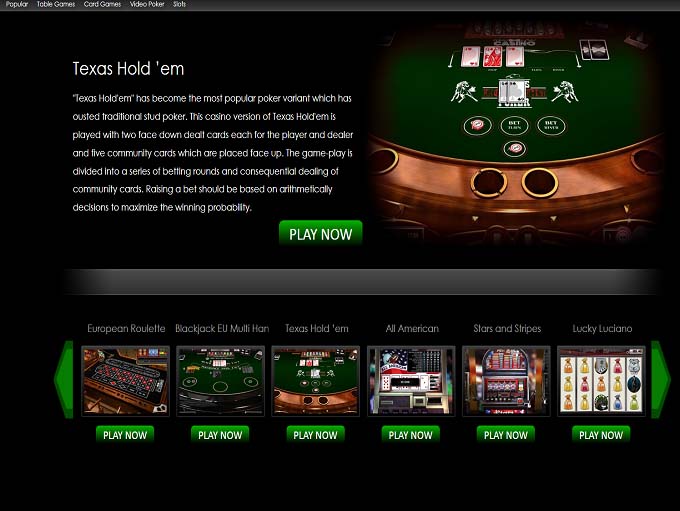Open the European Roulette thumbnail
Viewport: 680px width, 511px height.
click(x=125, y=381)
